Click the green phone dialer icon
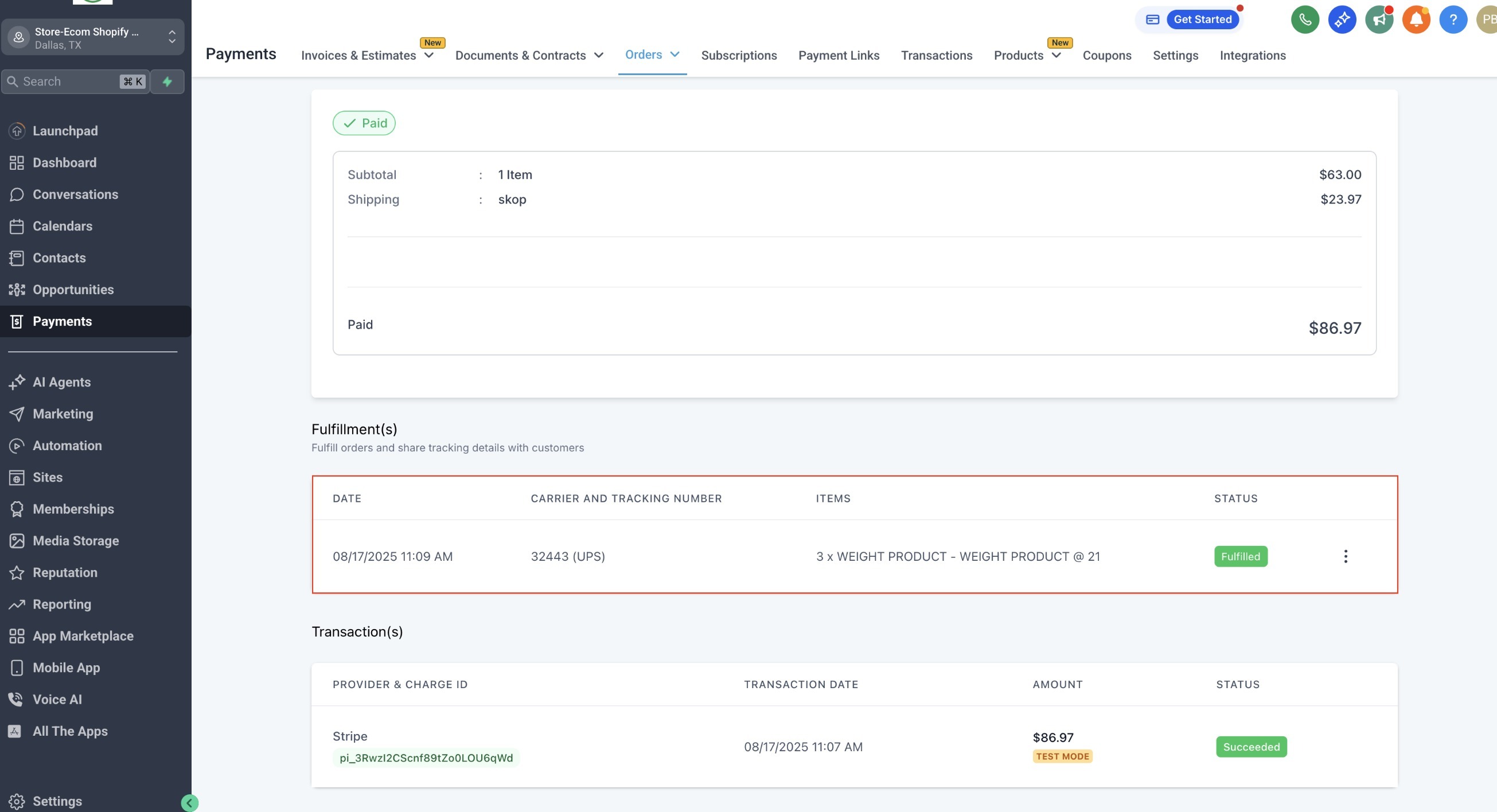 tap(1305, 19)
